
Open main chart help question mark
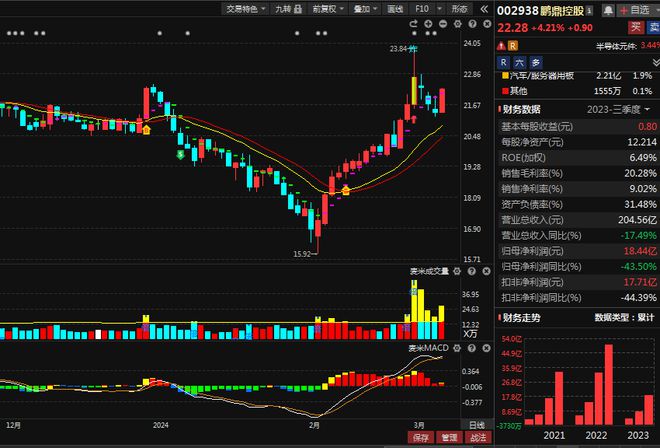[x=472, y=24]
